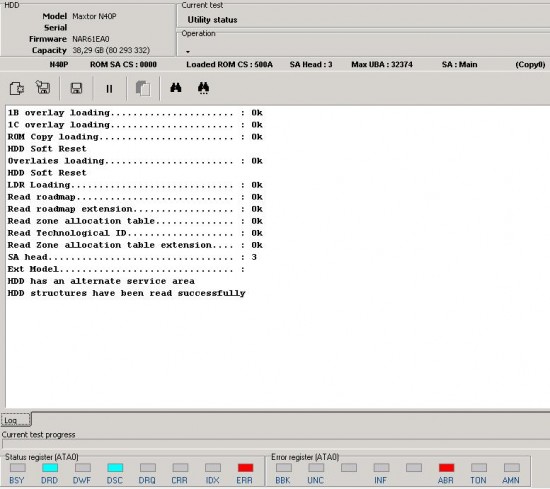Click the red ABR error indicator

[x=446, y=468]
